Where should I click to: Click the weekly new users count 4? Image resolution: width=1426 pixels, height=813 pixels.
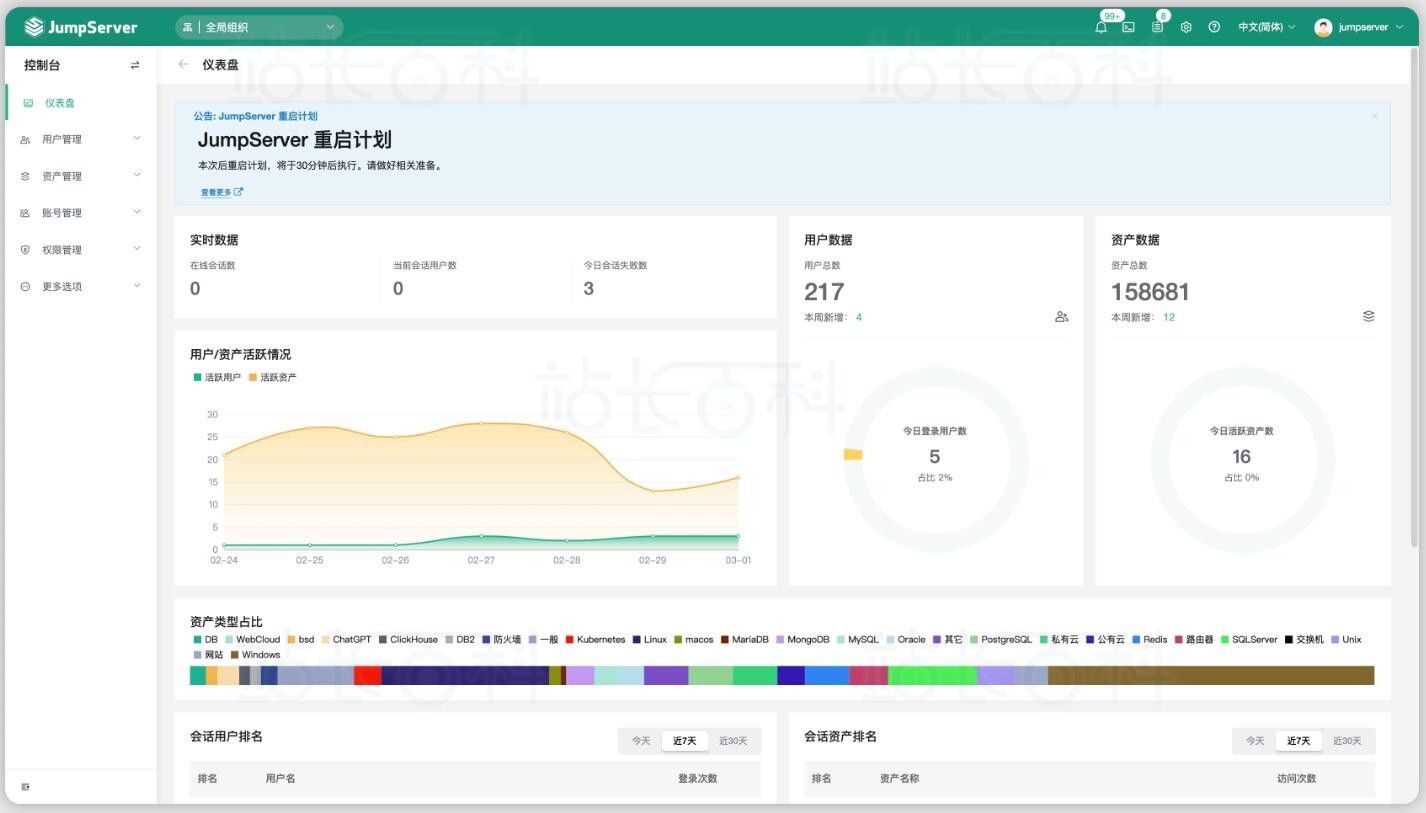coord(859,317)
